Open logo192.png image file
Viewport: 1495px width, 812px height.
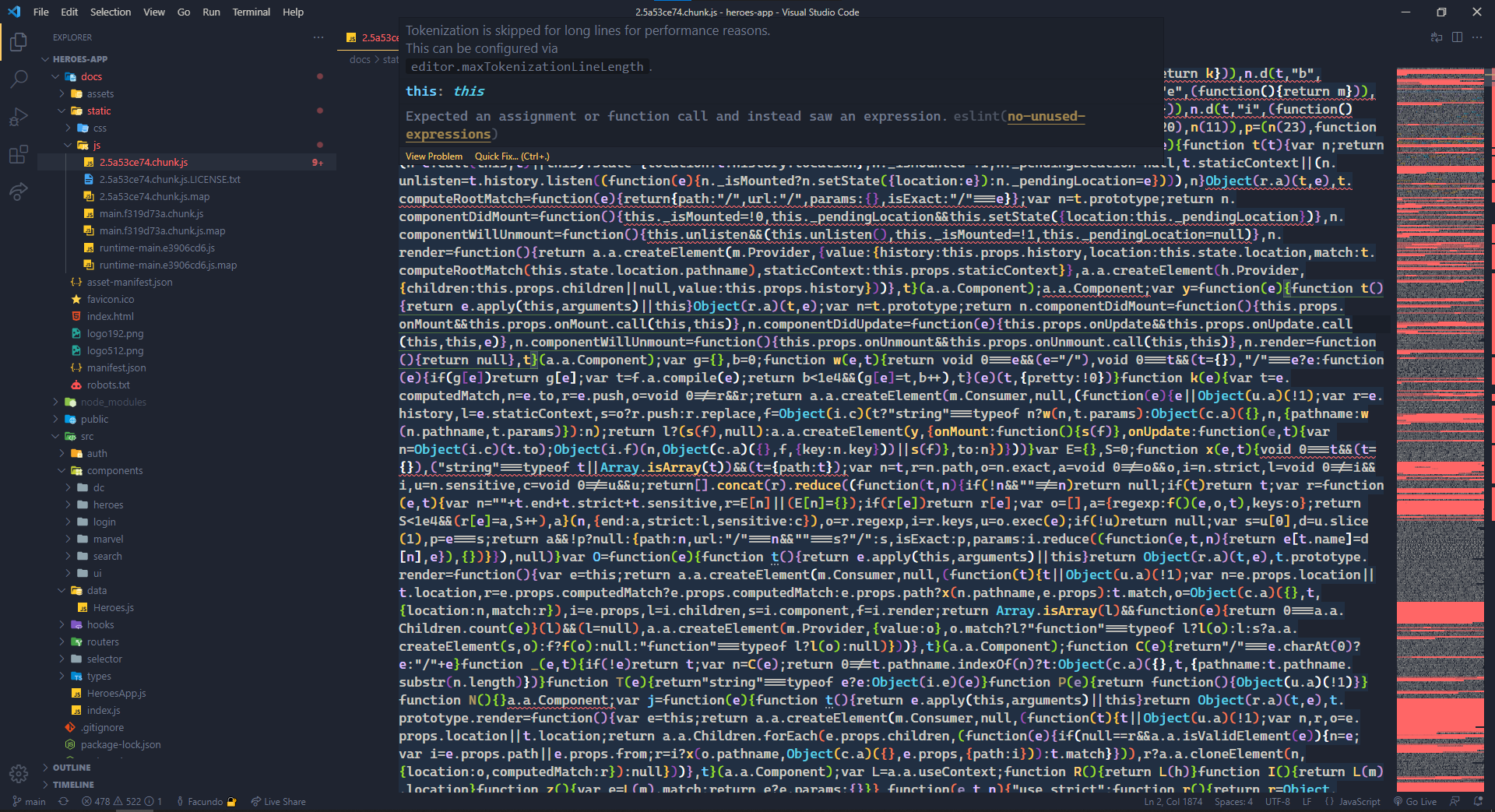[x=115, y=333]
